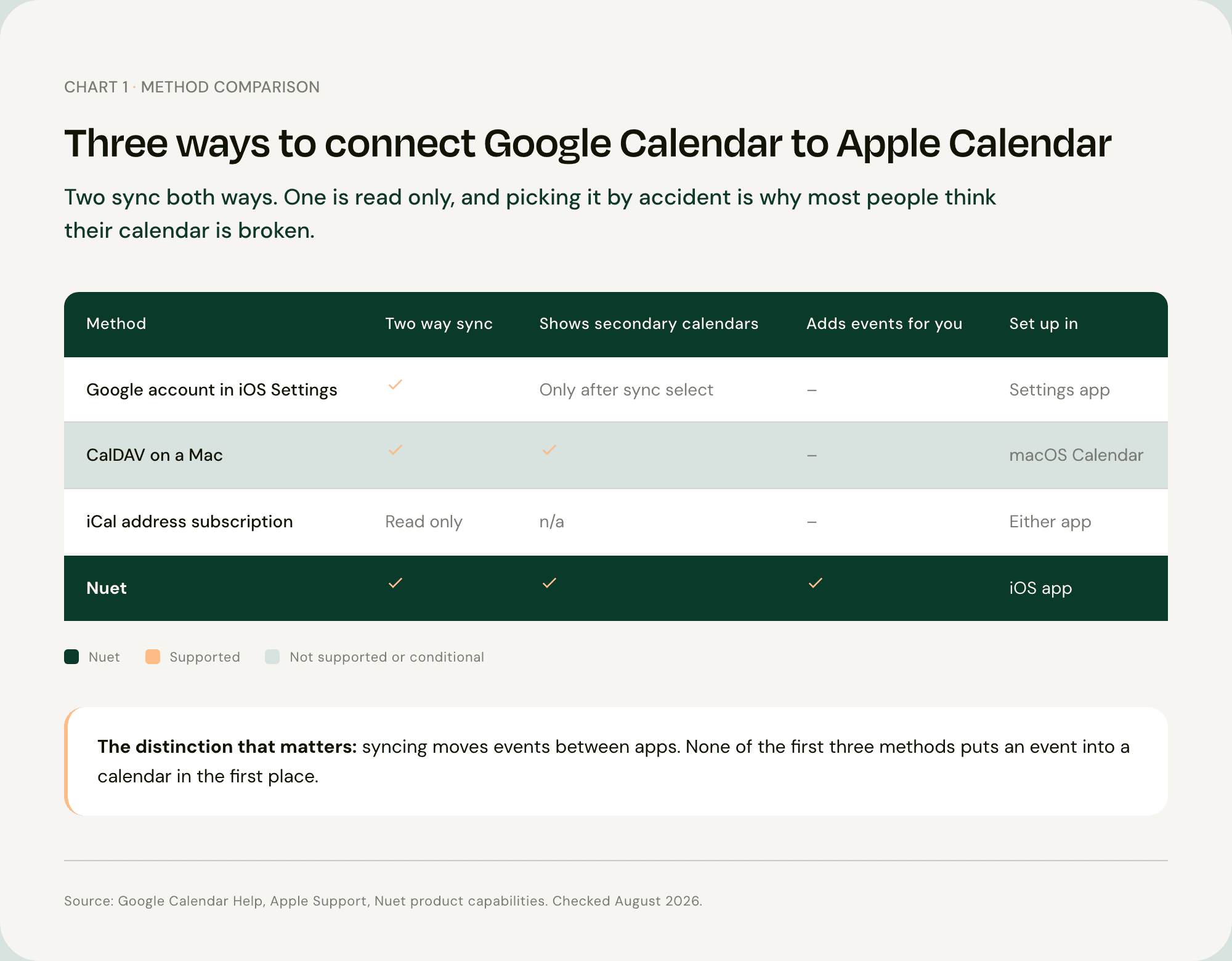Viewport: 1232px width, 961px height.
Task: Click The distinction that matters callout text
Action: click(614, 761)
